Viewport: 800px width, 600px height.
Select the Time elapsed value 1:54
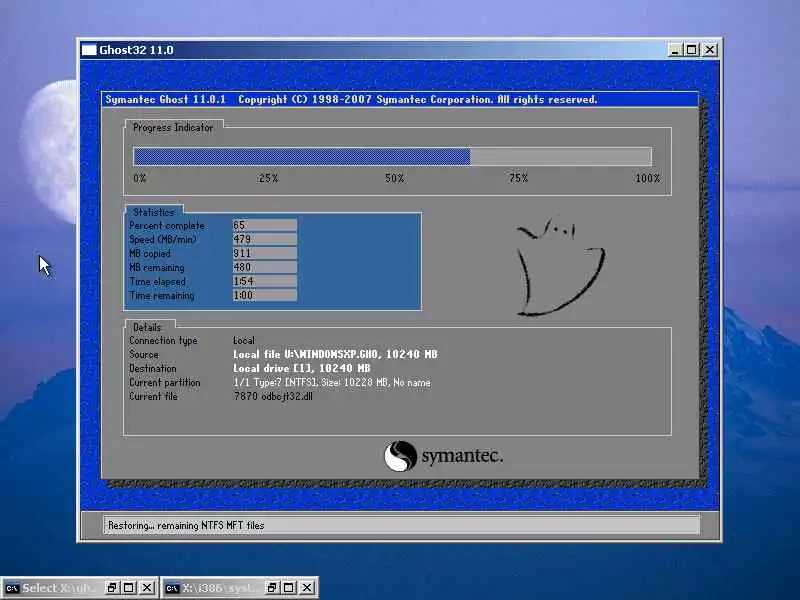pos(265,281)
